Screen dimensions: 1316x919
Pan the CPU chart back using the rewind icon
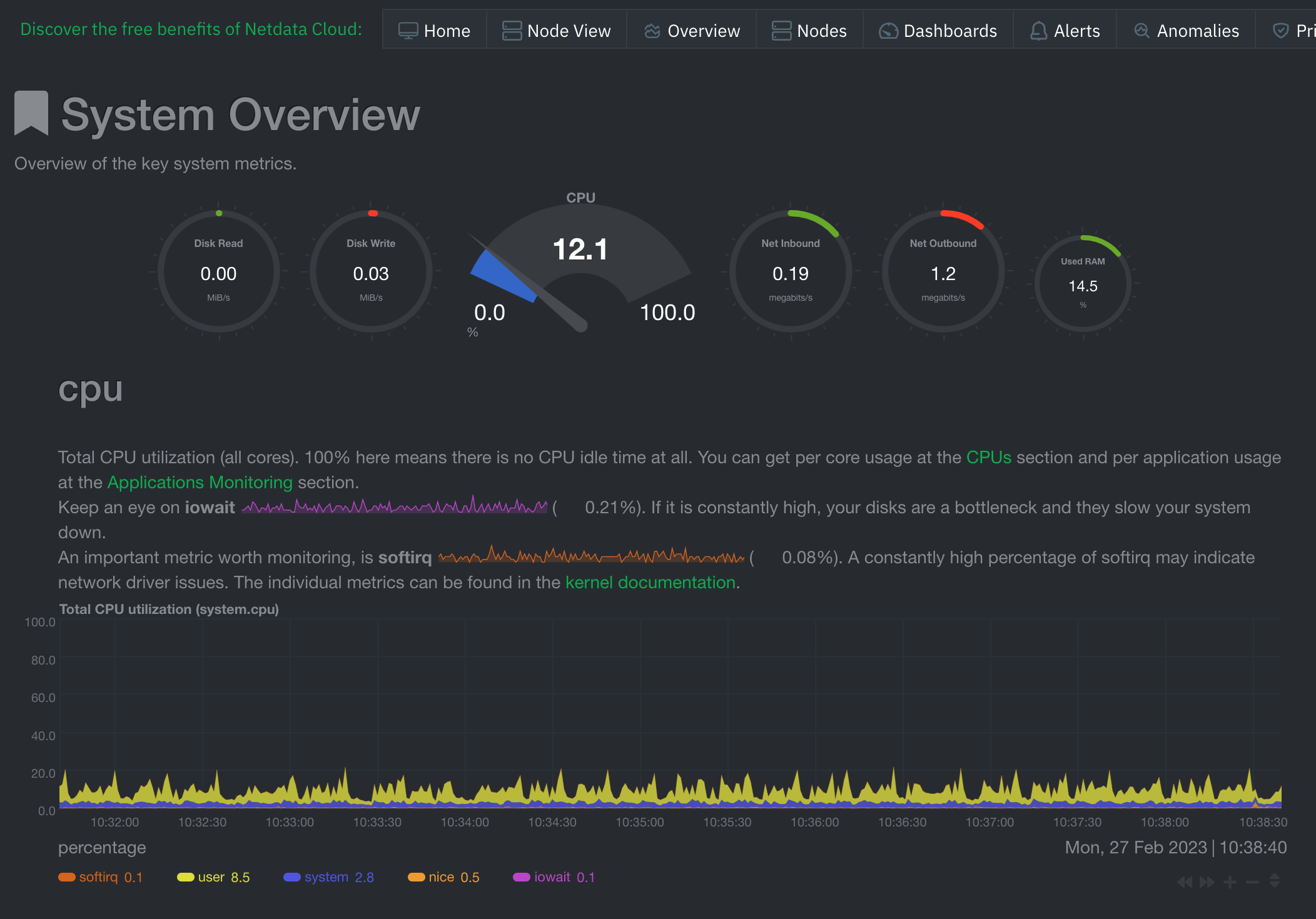1184,882
